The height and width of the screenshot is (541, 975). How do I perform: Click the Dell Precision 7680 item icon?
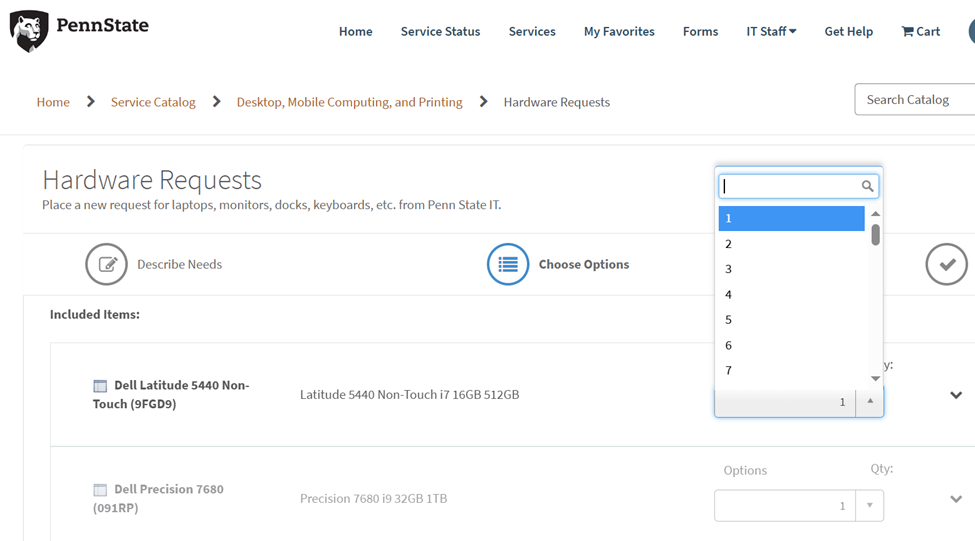point(100,490)
